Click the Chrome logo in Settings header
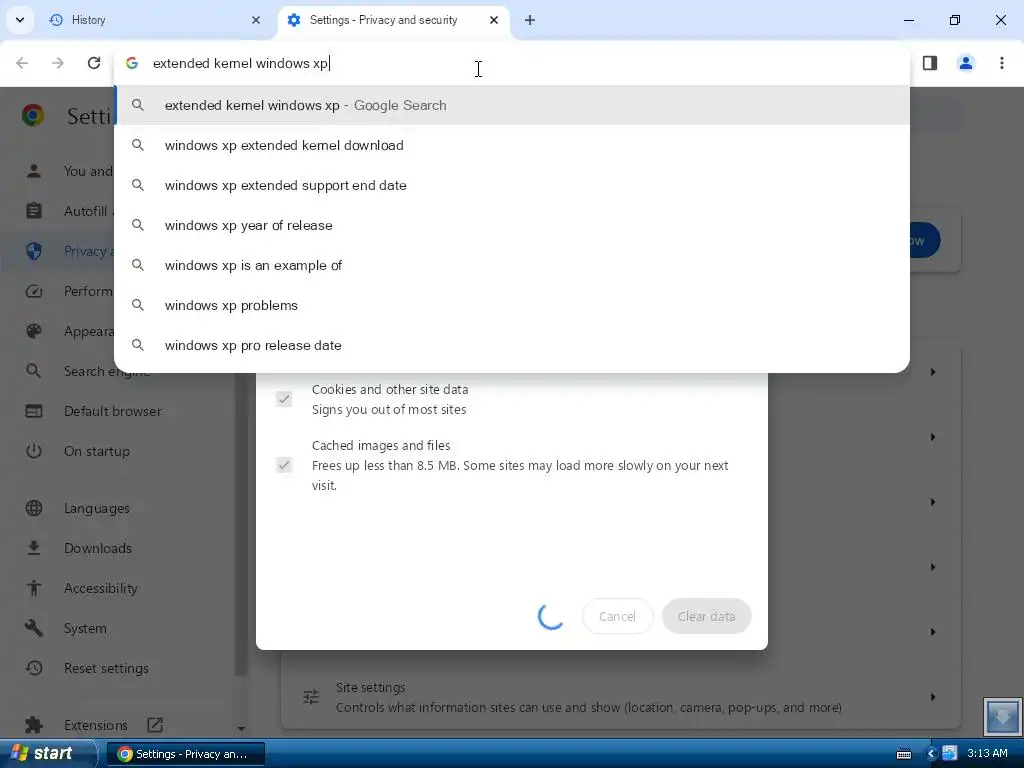Screen dimensions: 1024x768 tap(33, 116)
